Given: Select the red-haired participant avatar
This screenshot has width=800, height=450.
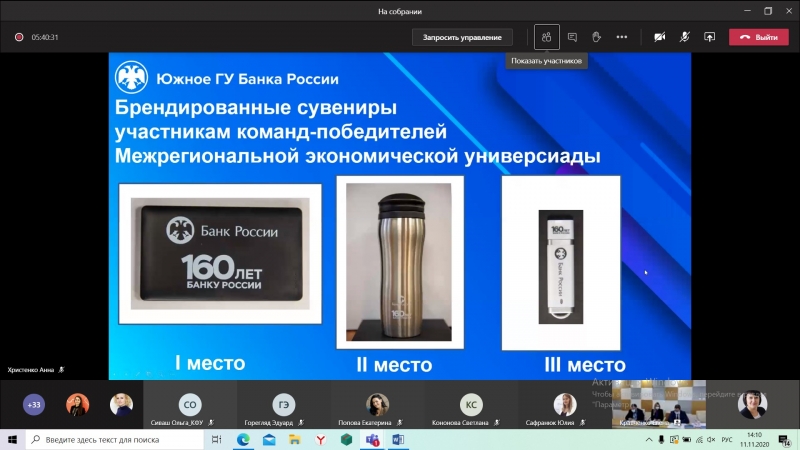Looking at the screenshot, I should [78, 405].
